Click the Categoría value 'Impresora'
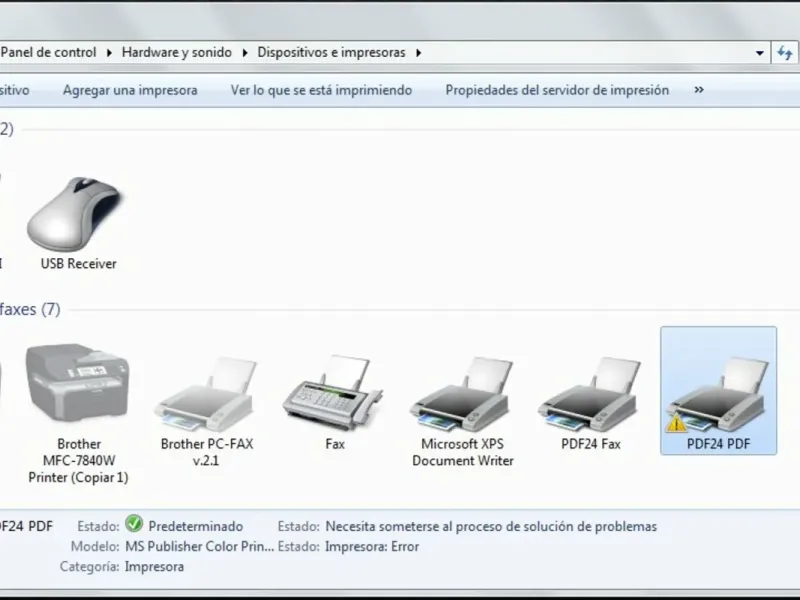Screen dimensions: 800x600 point(154,567)
